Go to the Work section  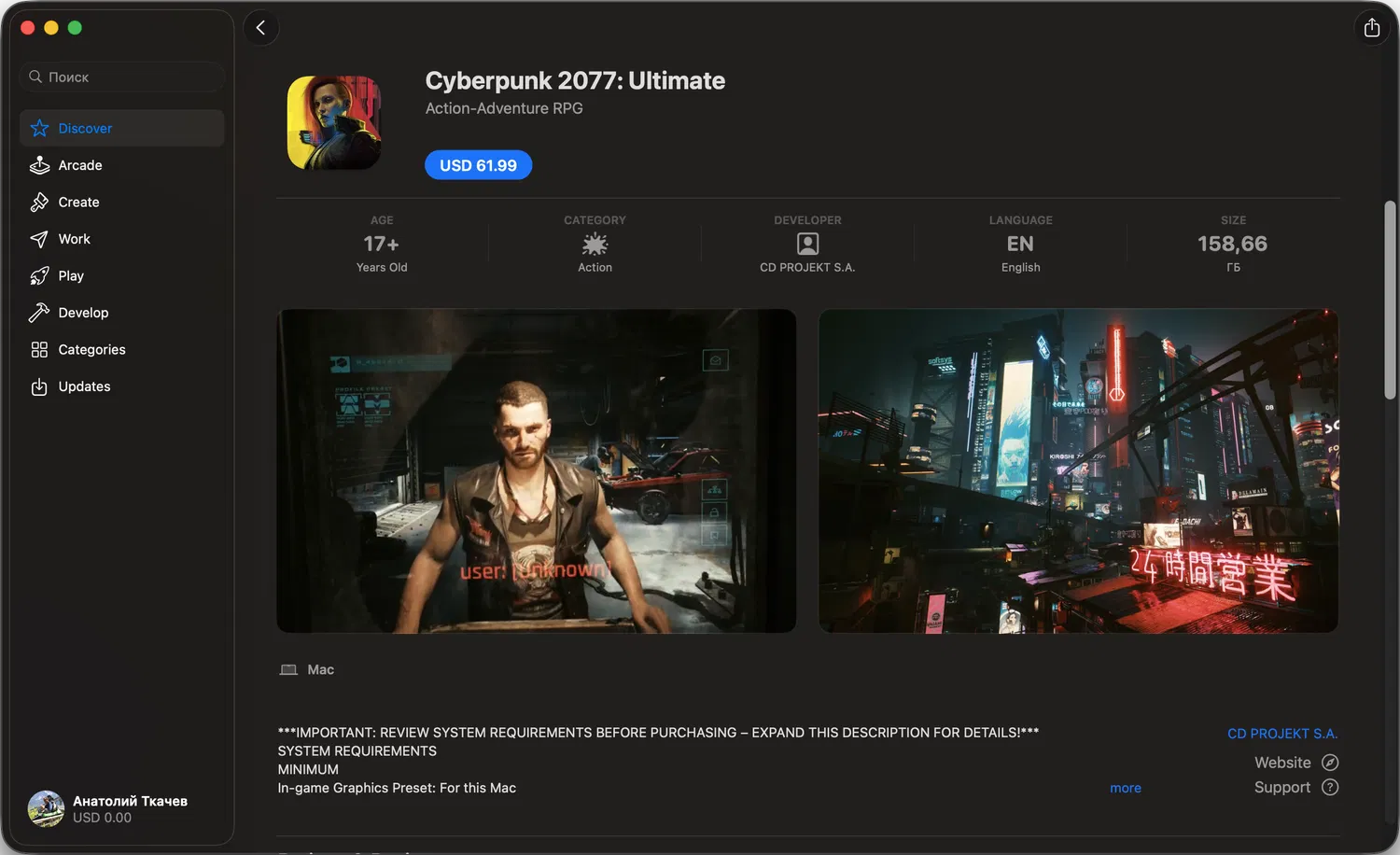click(121, 239)
